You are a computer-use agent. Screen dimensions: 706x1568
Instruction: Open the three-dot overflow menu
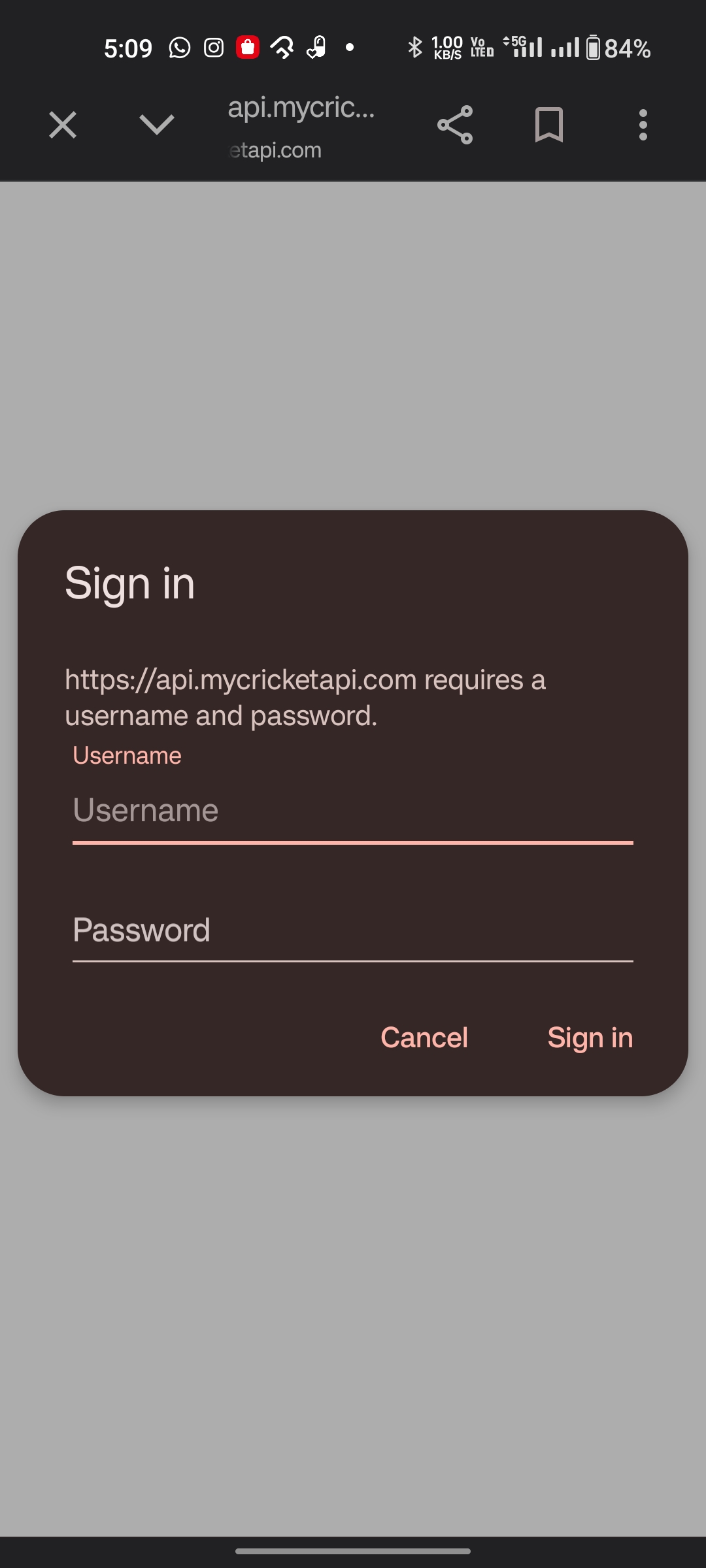pyautogui.click(x=643, y=125)
